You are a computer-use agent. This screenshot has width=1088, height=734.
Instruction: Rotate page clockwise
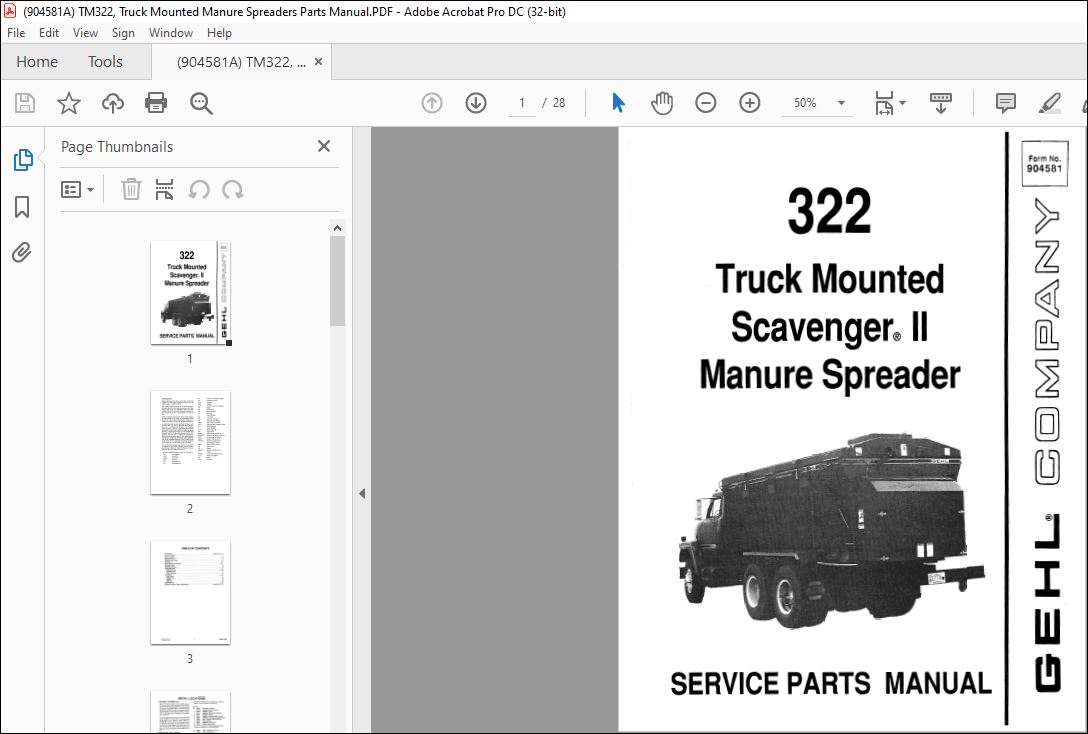(232, 189)
